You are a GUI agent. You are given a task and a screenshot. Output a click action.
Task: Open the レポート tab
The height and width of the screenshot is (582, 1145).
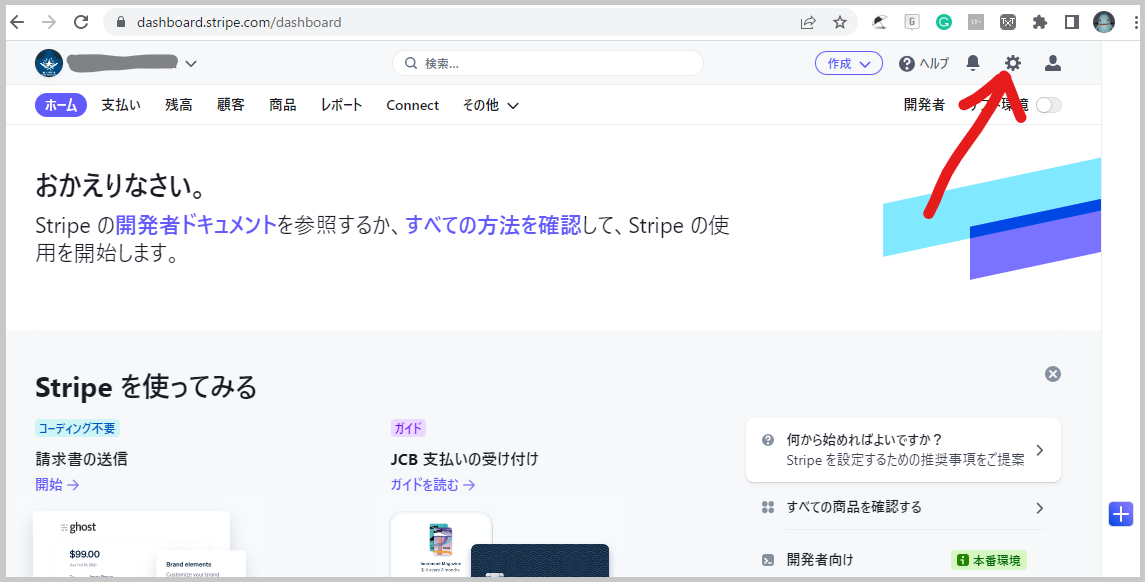pyautogui.click(x=341, y=105)
